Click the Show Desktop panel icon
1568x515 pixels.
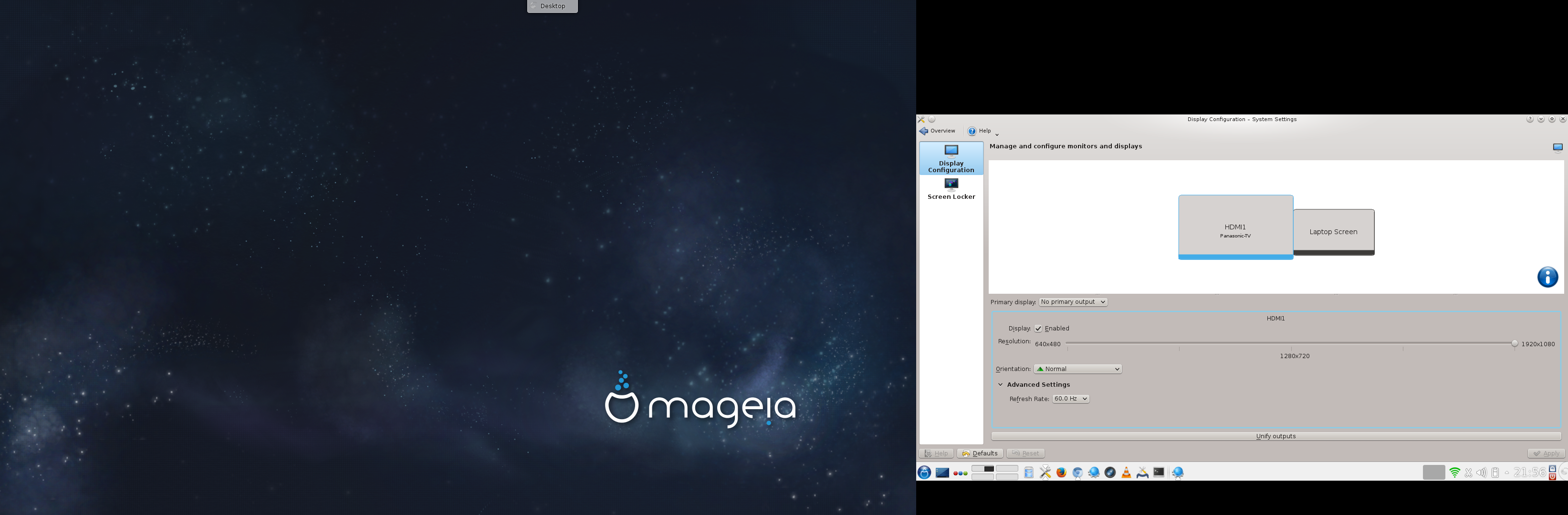coord(942,473)
